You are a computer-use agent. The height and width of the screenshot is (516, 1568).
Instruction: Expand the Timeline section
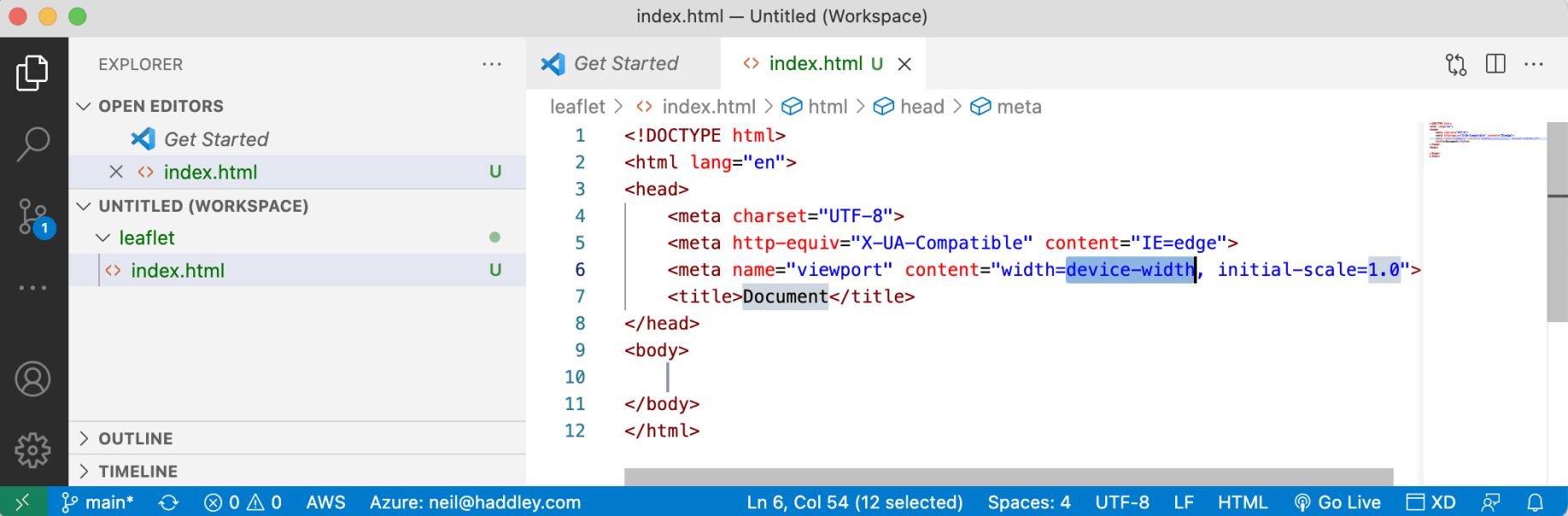[84, 471]
